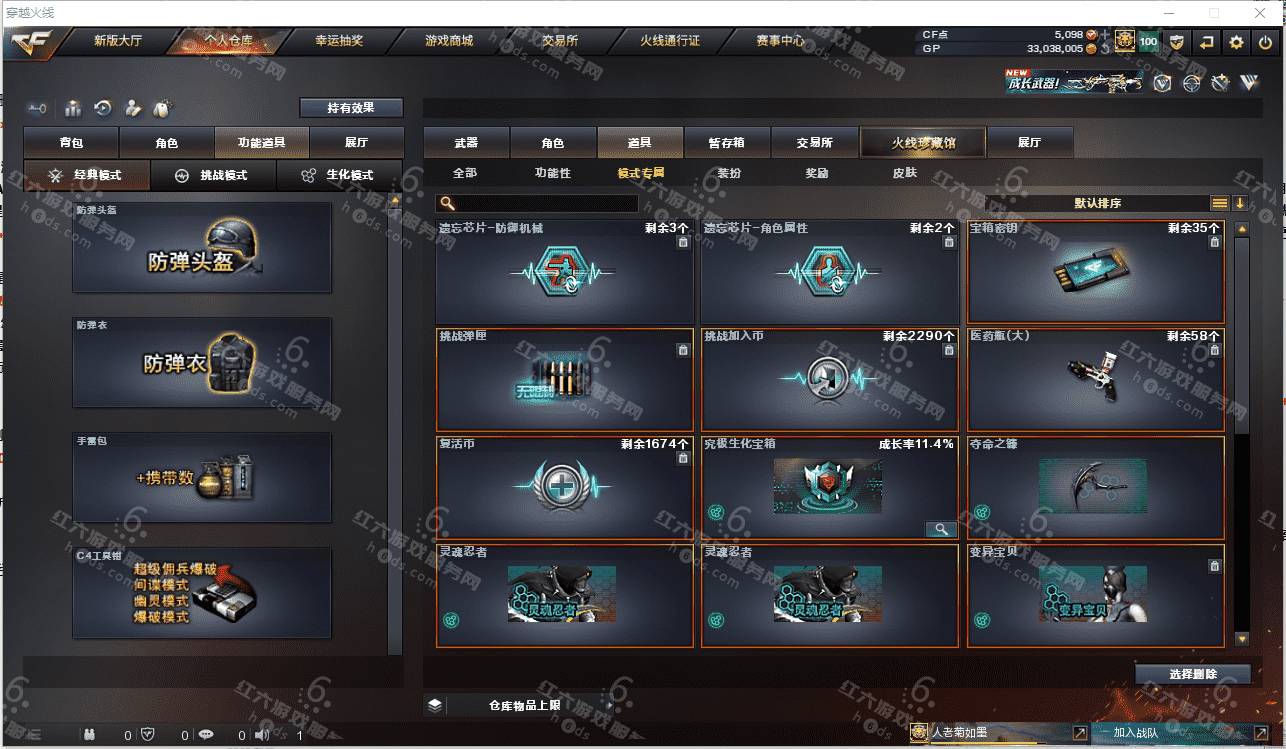The width and height of the screenshot is (1286, 749).
Task: Expand the 仓库物品上限 bar arrow
Action: pyautogui.click(x=610, y=705)
